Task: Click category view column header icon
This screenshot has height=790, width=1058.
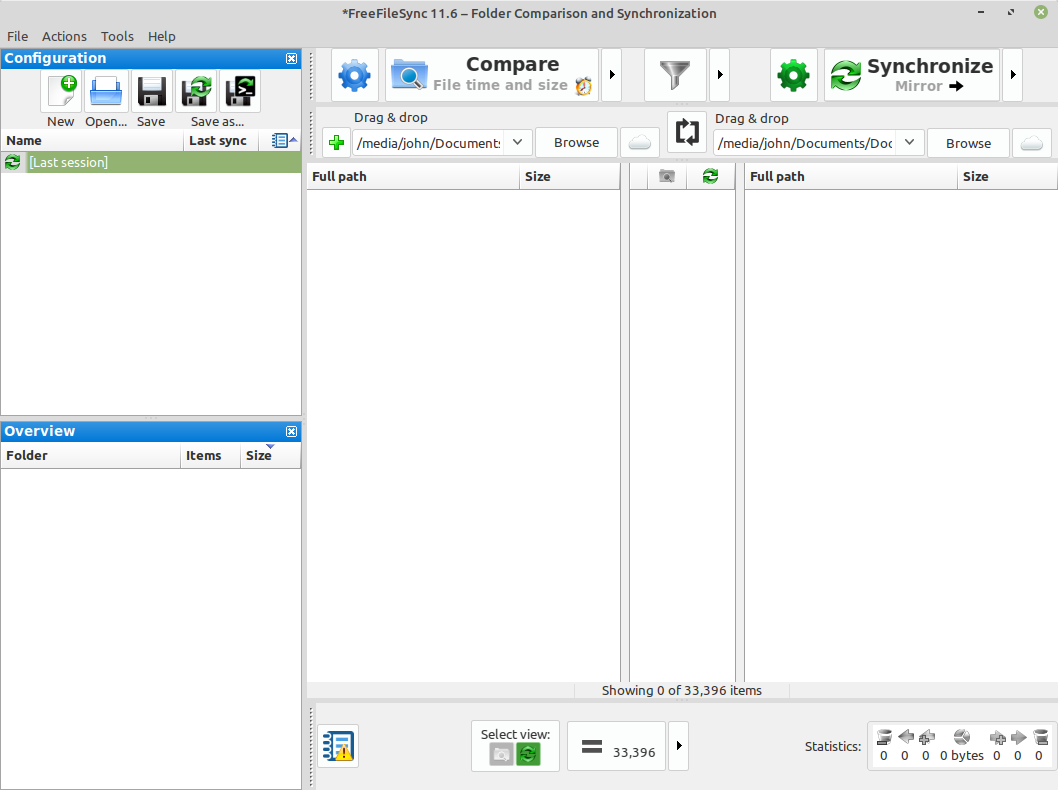Action: (667, 176)
